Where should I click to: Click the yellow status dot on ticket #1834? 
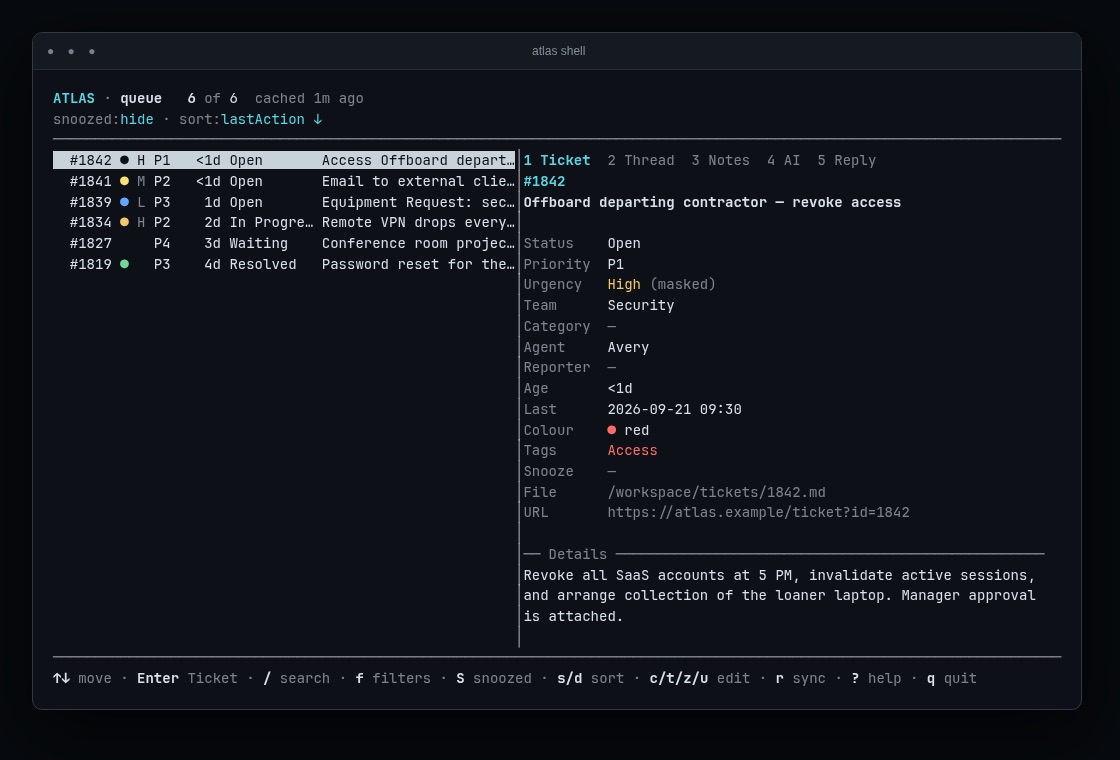[124, 222]
